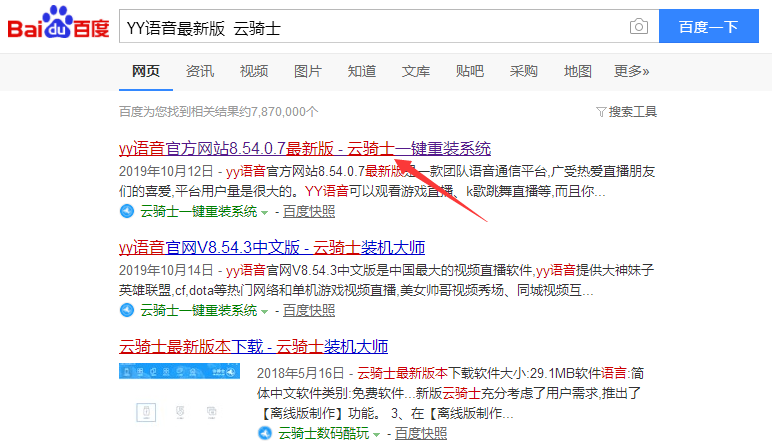Click 云骑士一键重装系统 source under second result
The height and width of the screenshot is (448, 772).
click(198, 311)
